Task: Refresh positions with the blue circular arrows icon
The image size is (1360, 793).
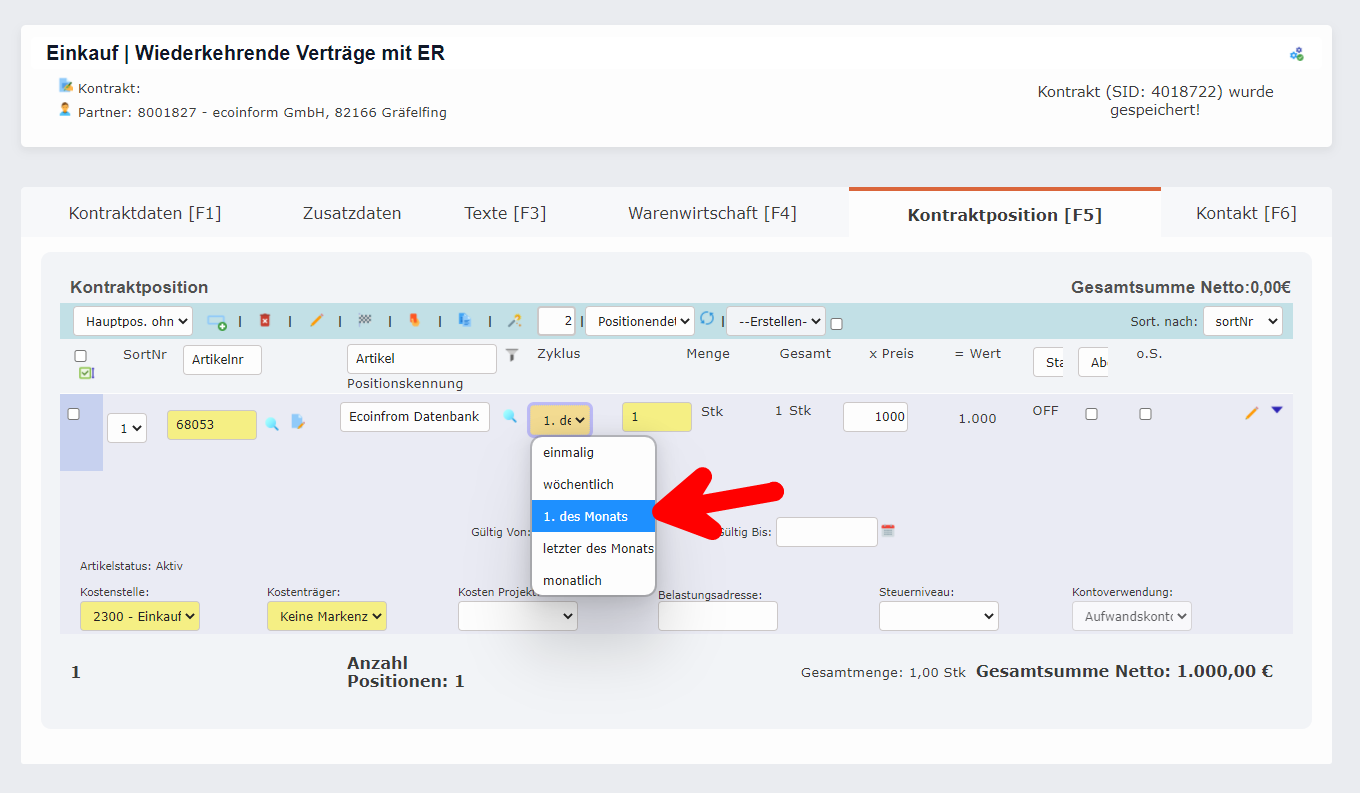Action: coord(706,319)
